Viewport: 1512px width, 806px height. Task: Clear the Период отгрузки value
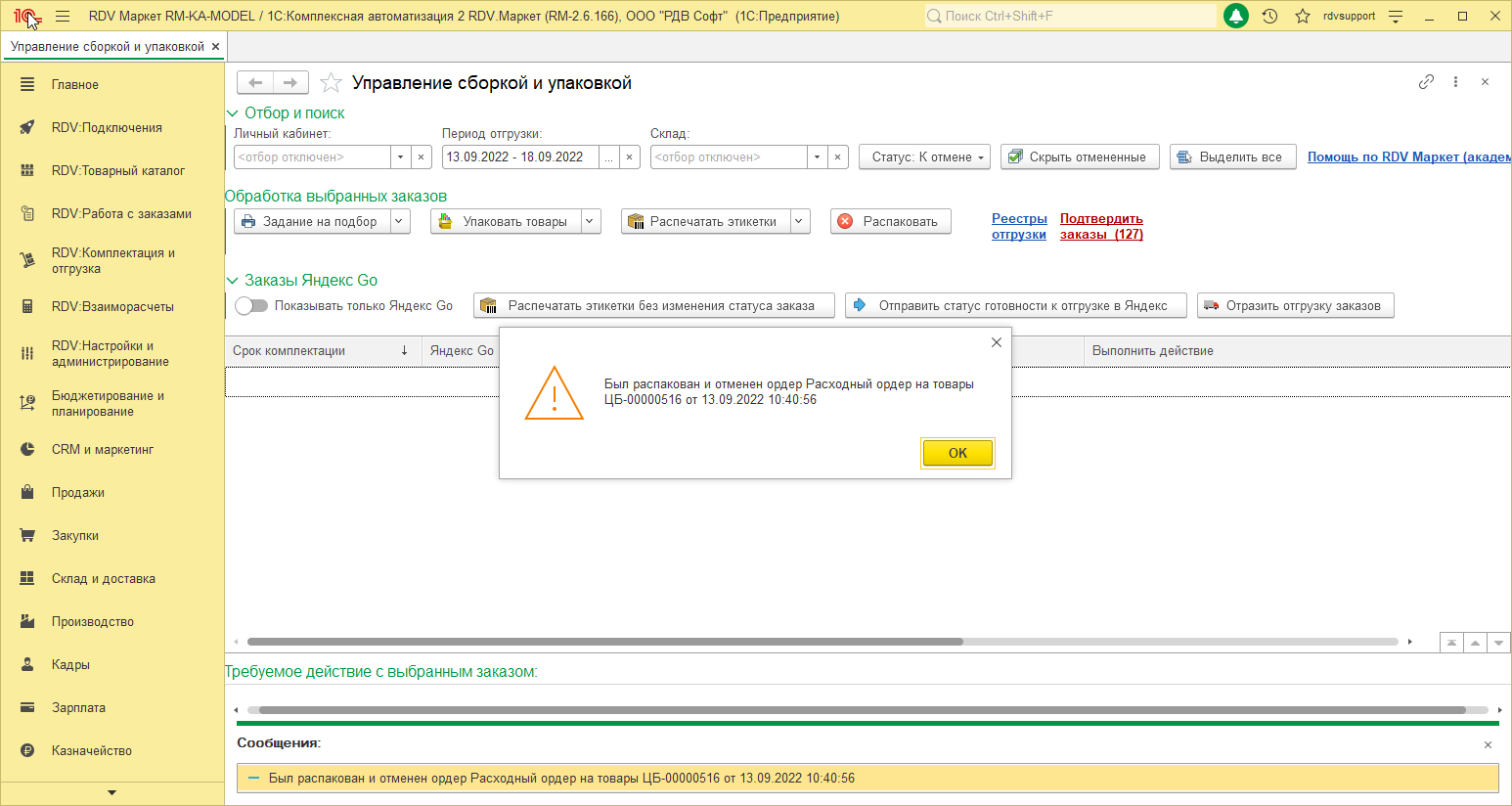(x=630, y=157)
